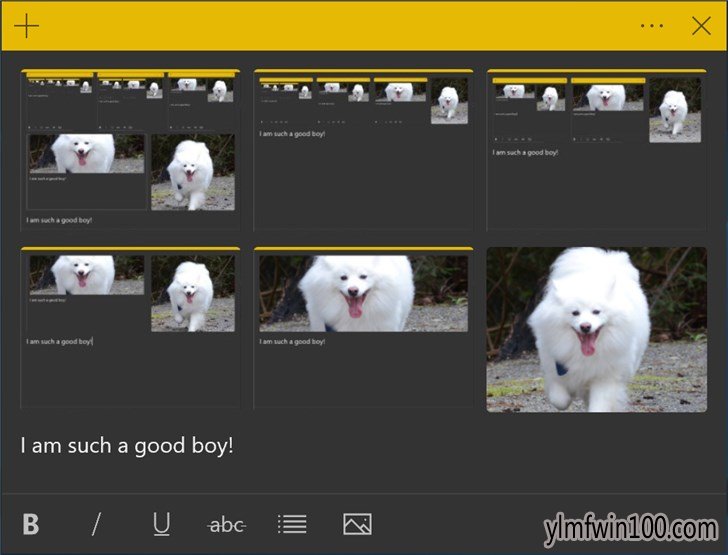Insert an image into the note

point(357,524)
